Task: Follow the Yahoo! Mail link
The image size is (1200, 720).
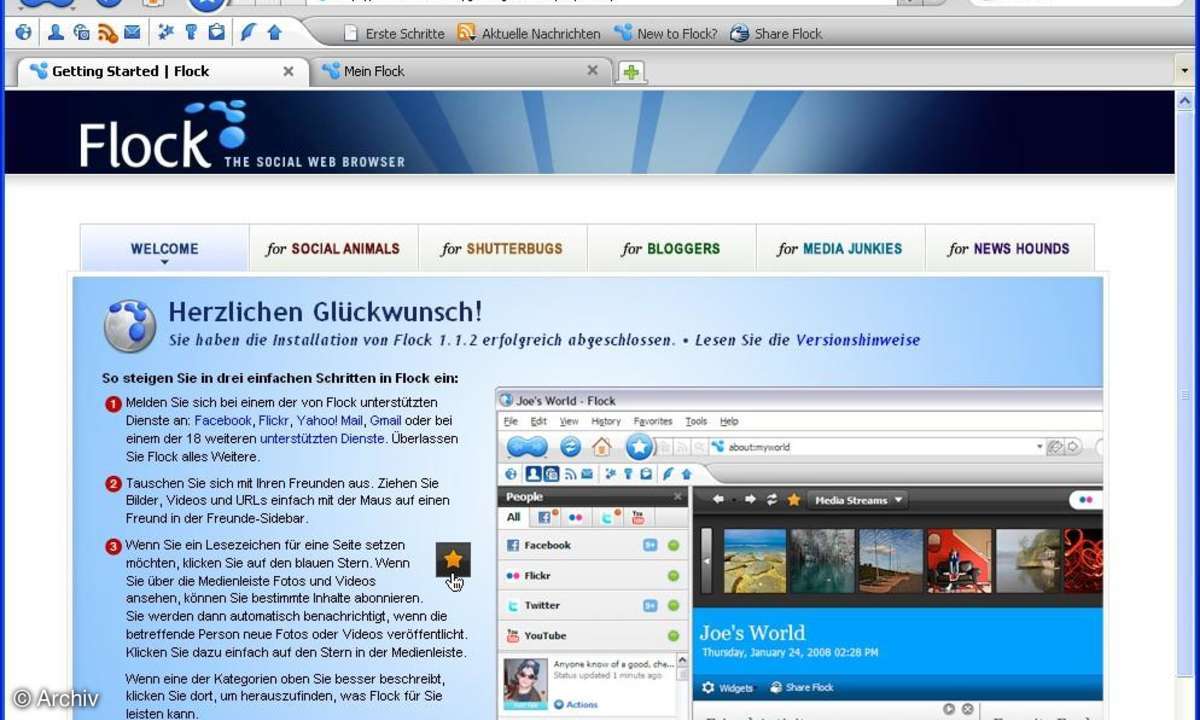Action: [329, 421]
